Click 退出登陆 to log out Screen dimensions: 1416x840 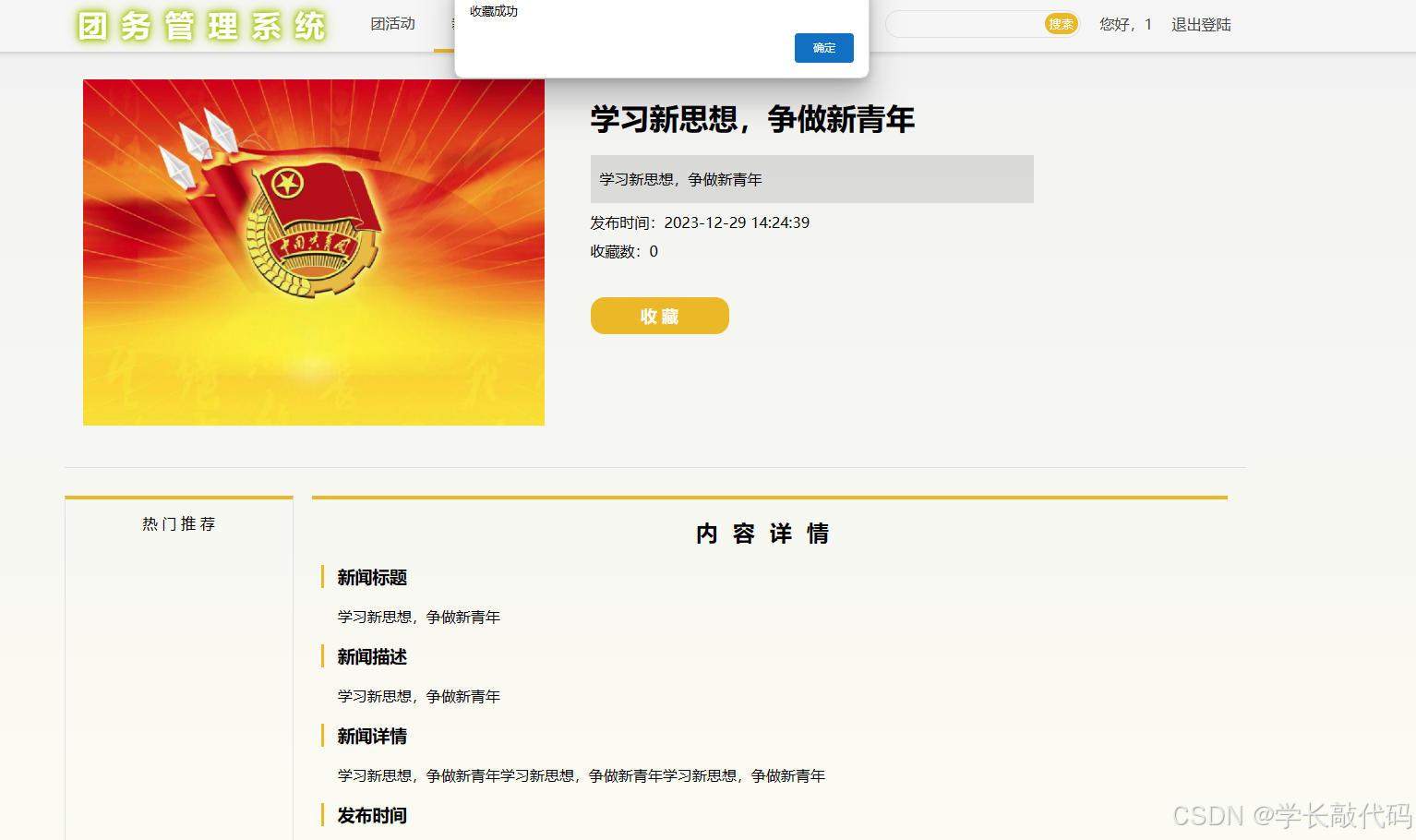coord(1201,24)
